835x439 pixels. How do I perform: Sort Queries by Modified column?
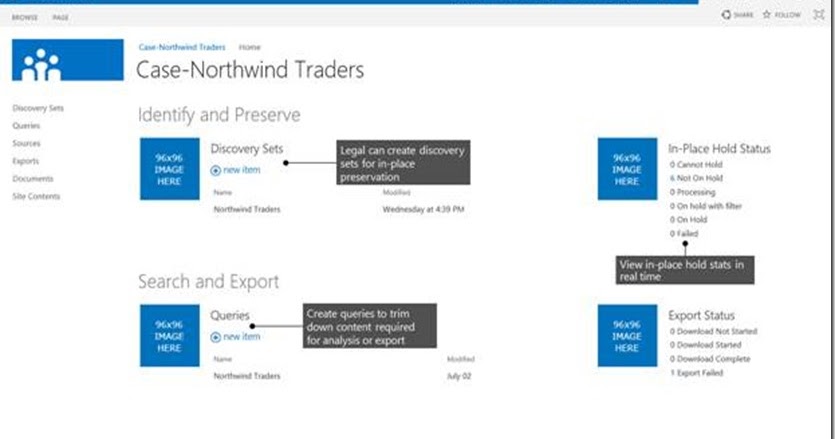click(x=461, y=359)
